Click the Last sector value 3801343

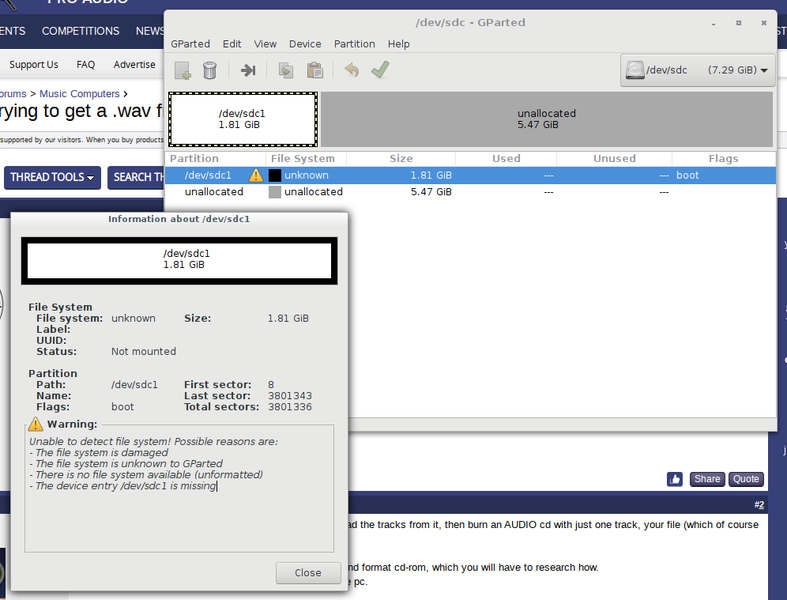pyautogui.click(x=290, y=396)
